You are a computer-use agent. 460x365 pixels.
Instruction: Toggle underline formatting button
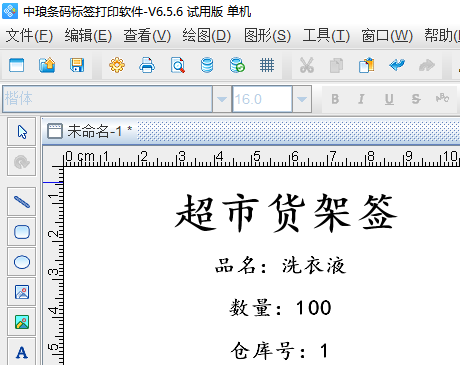pyautogui.click(x=389, y=99)
